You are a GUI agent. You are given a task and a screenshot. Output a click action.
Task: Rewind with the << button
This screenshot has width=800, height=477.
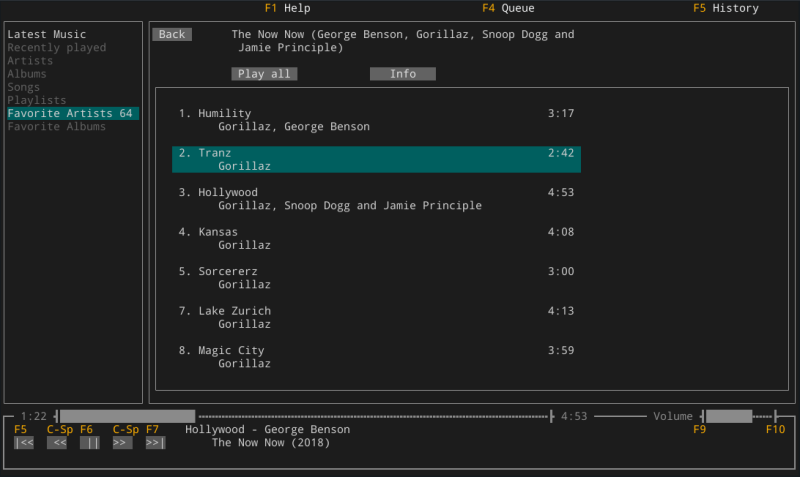[x=57, y=443]
